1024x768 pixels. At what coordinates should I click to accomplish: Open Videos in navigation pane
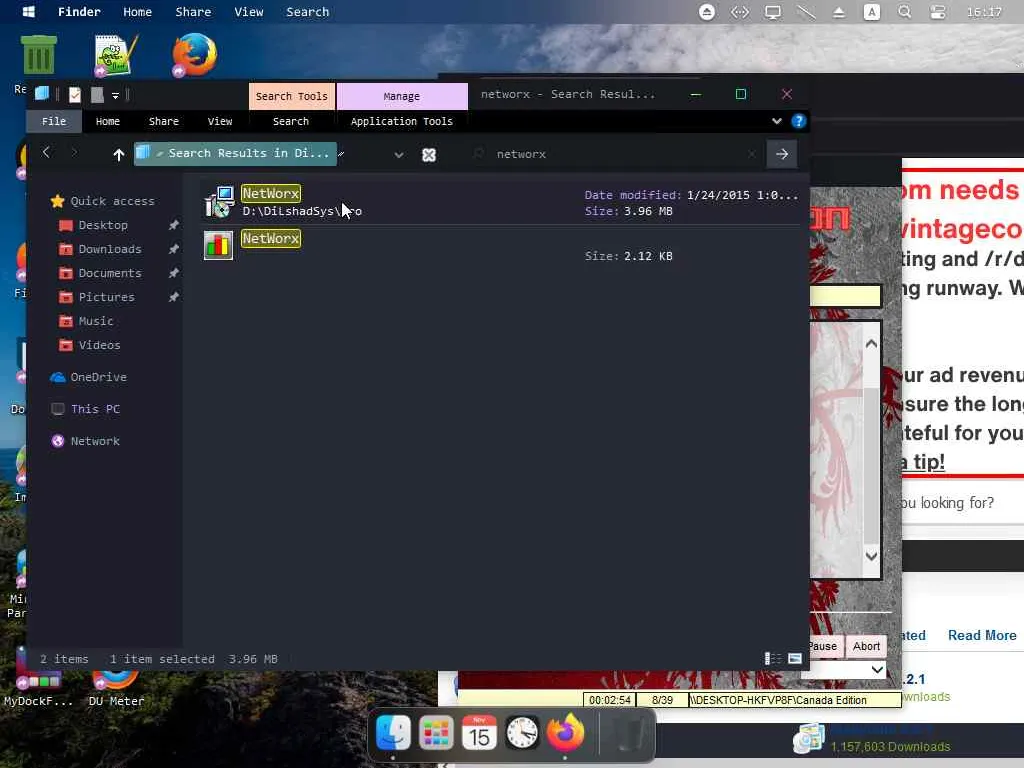[99, 345]
